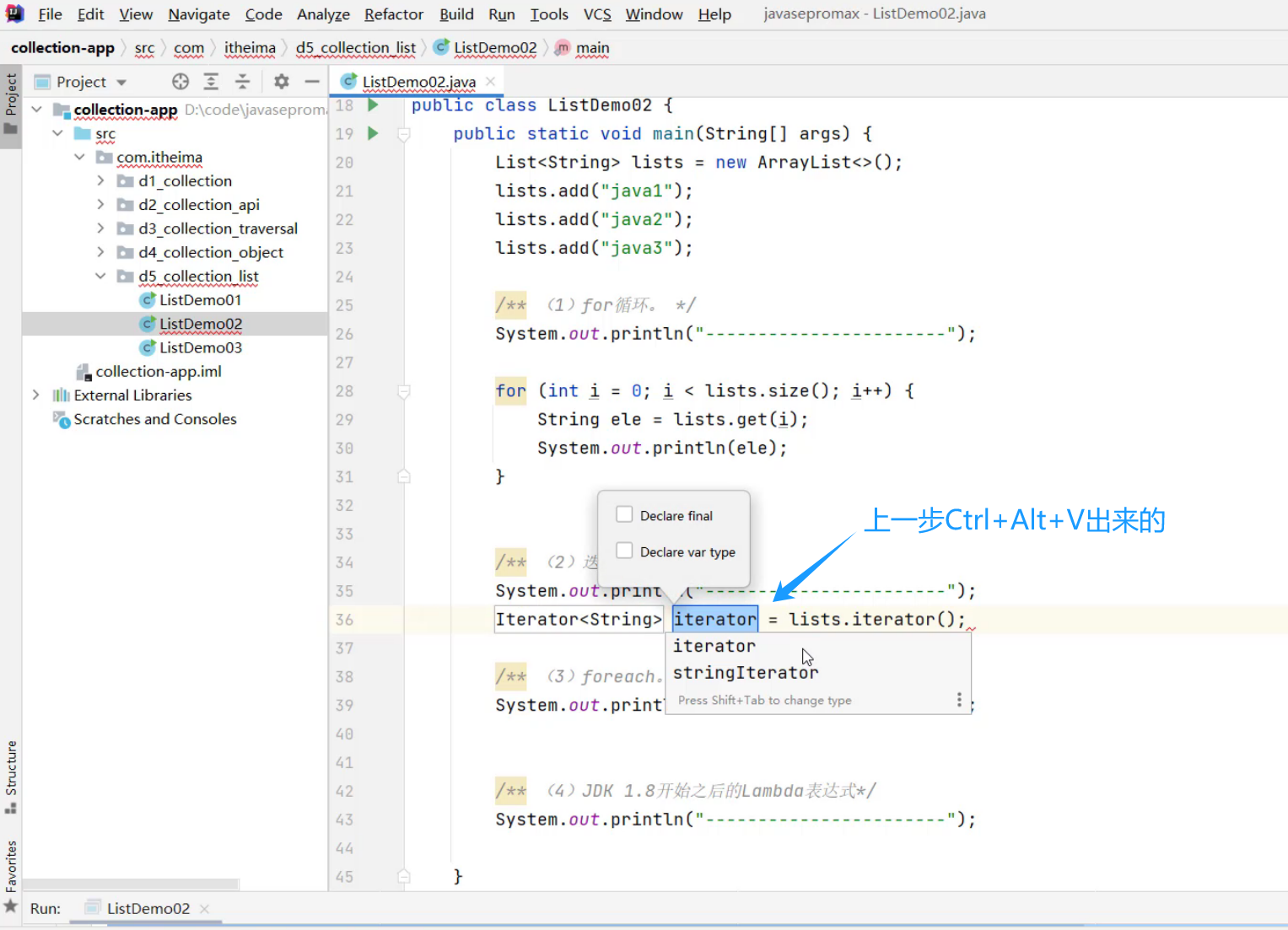The image size is (1288, 930).
Task: Click line number 36 in the gutter
Action: (344, 620)
